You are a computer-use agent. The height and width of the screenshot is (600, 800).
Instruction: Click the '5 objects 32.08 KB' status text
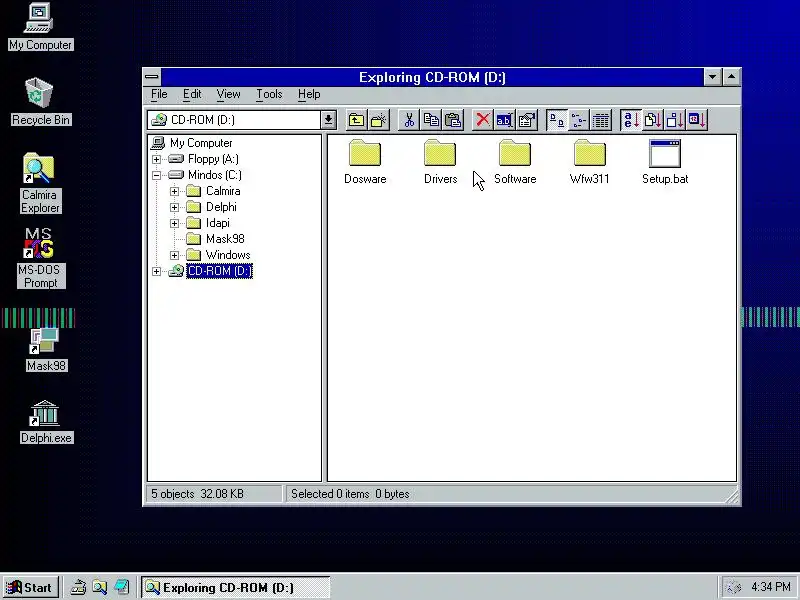197,494
